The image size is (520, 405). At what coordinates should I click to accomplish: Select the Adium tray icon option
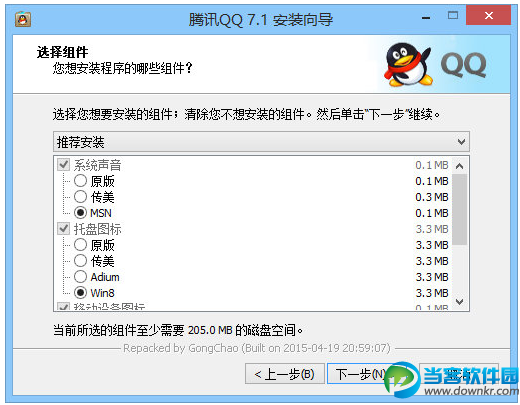click(x=80, y=276)
